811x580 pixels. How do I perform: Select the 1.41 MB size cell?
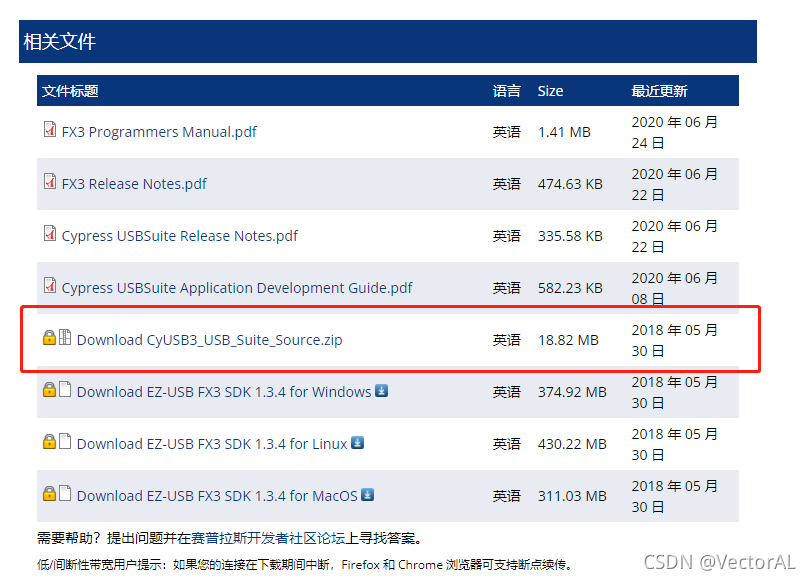(x=564, y=132)
